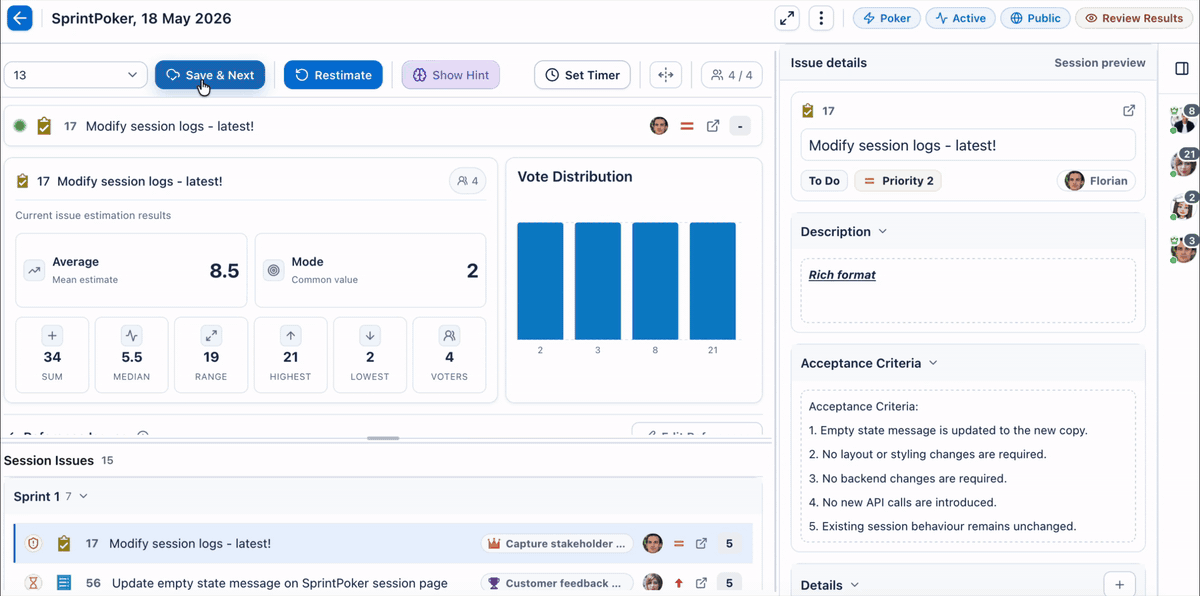The image size is (1200, 596).
Task: Click the Mode target icon
Action: (x=273, y=270)
